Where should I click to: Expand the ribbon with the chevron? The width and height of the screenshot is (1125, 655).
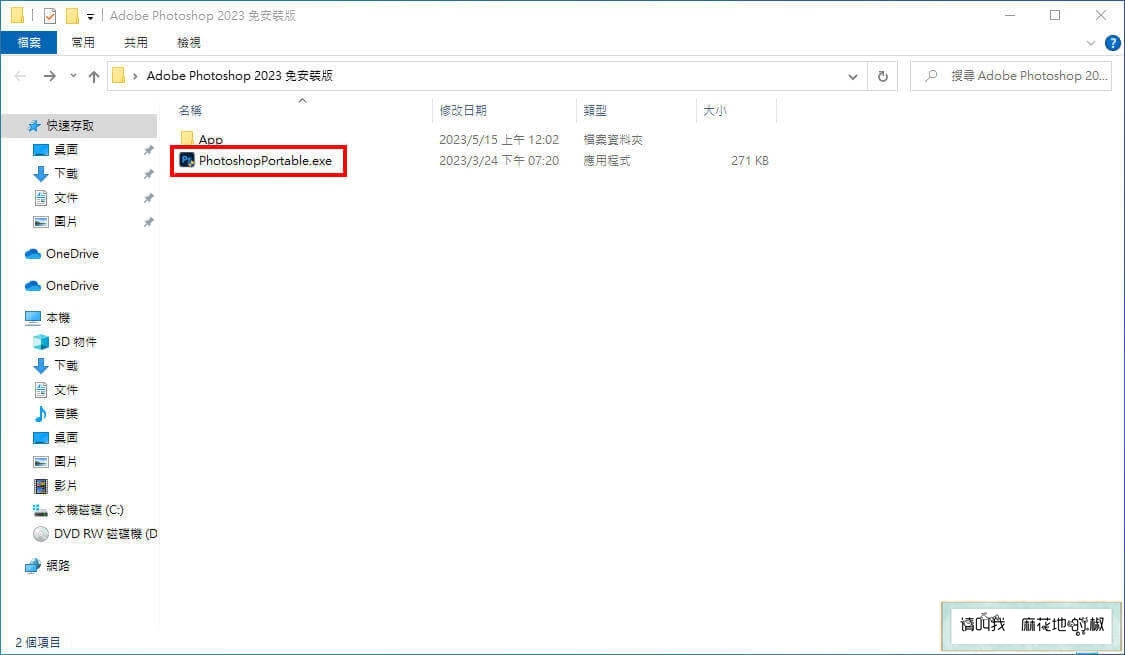tap(1091, 43)
